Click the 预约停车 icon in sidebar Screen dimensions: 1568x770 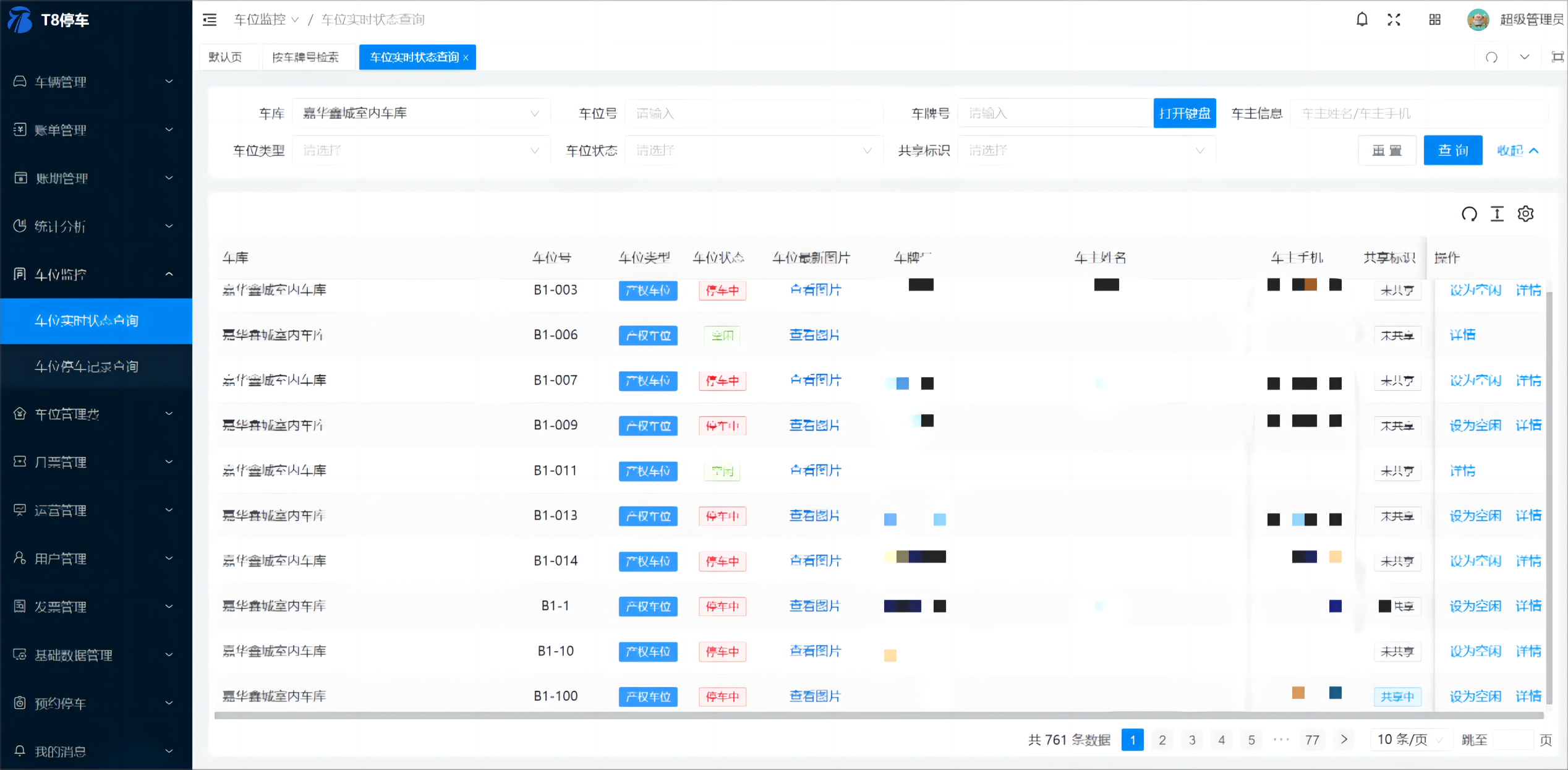(20, 703)
